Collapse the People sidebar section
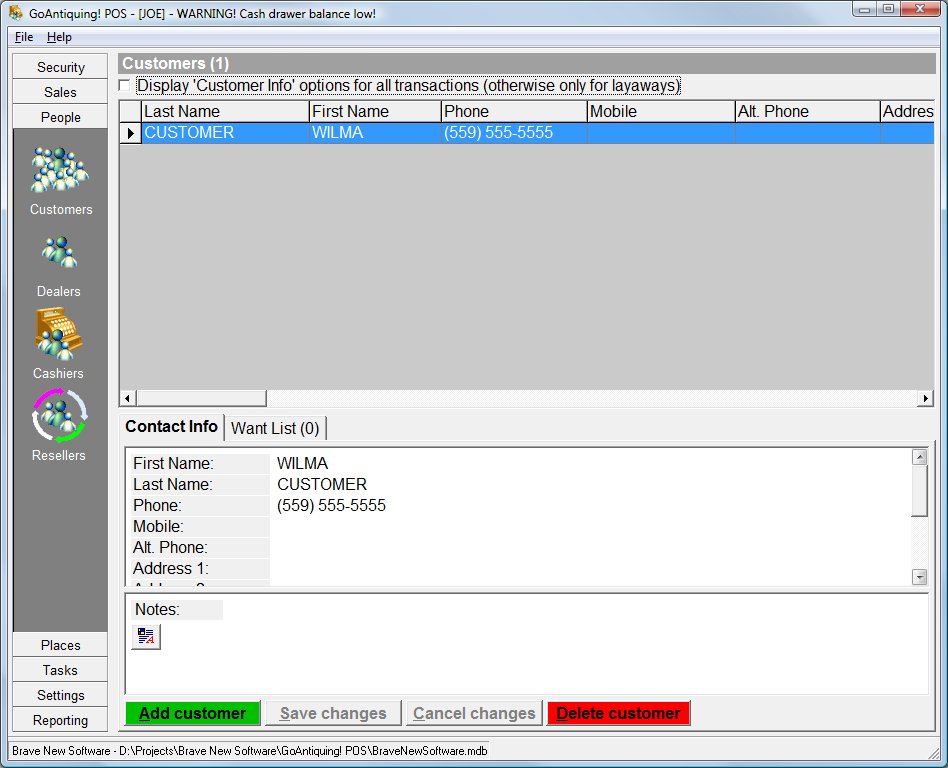 (x=60, y=117)
